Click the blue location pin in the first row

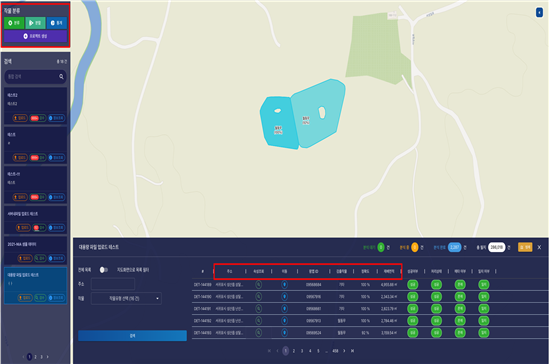(x=284, y=285)
